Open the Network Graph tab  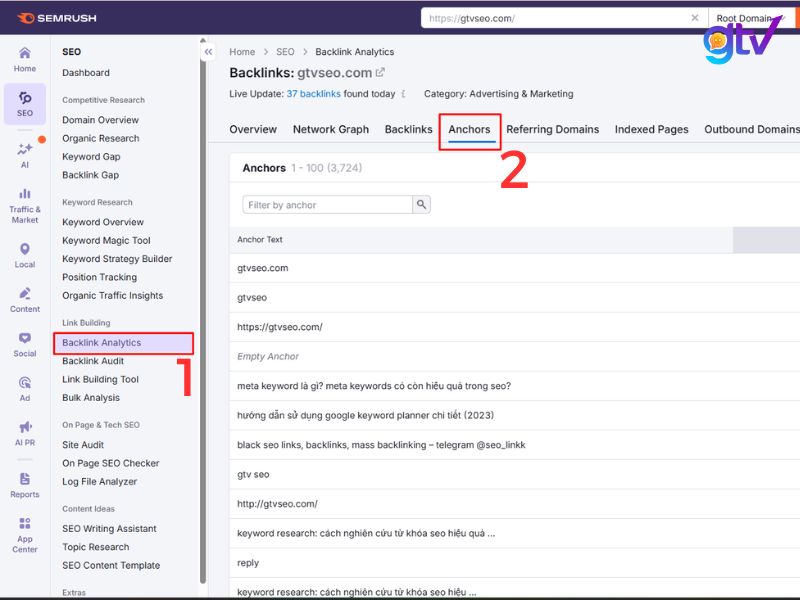point(330,129)
